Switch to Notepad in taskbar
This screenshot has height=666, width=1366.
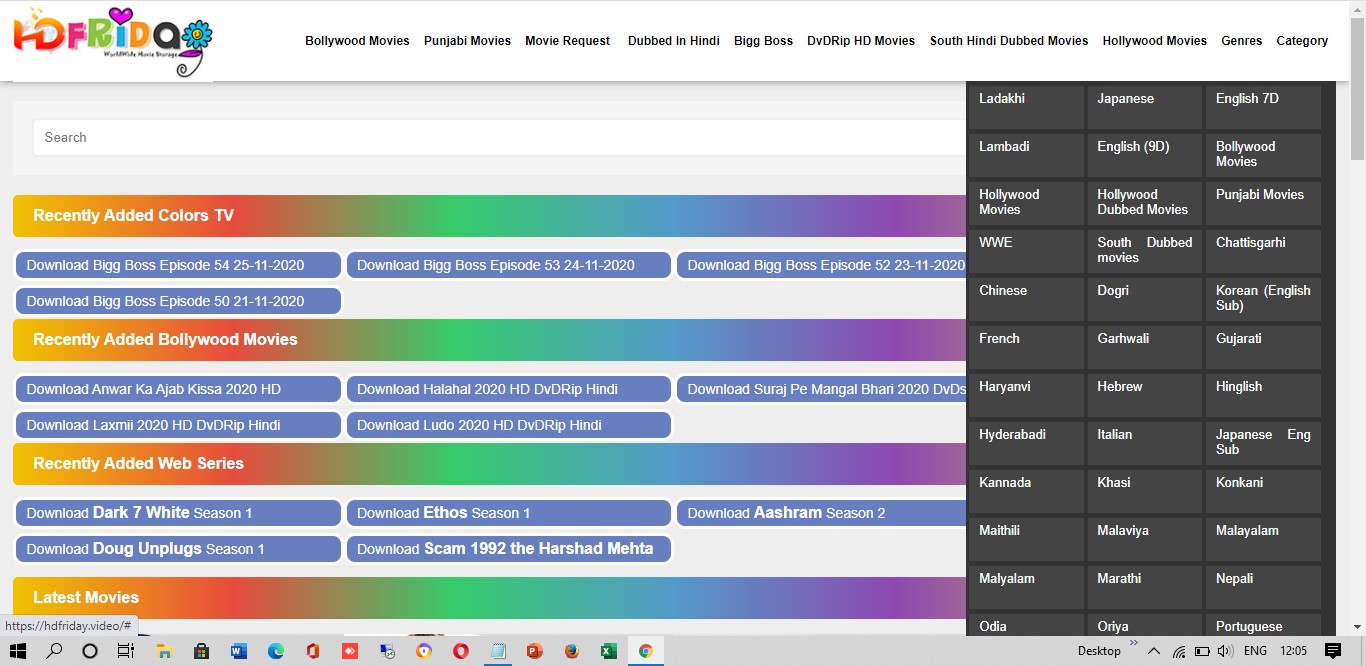pos(498,651)
